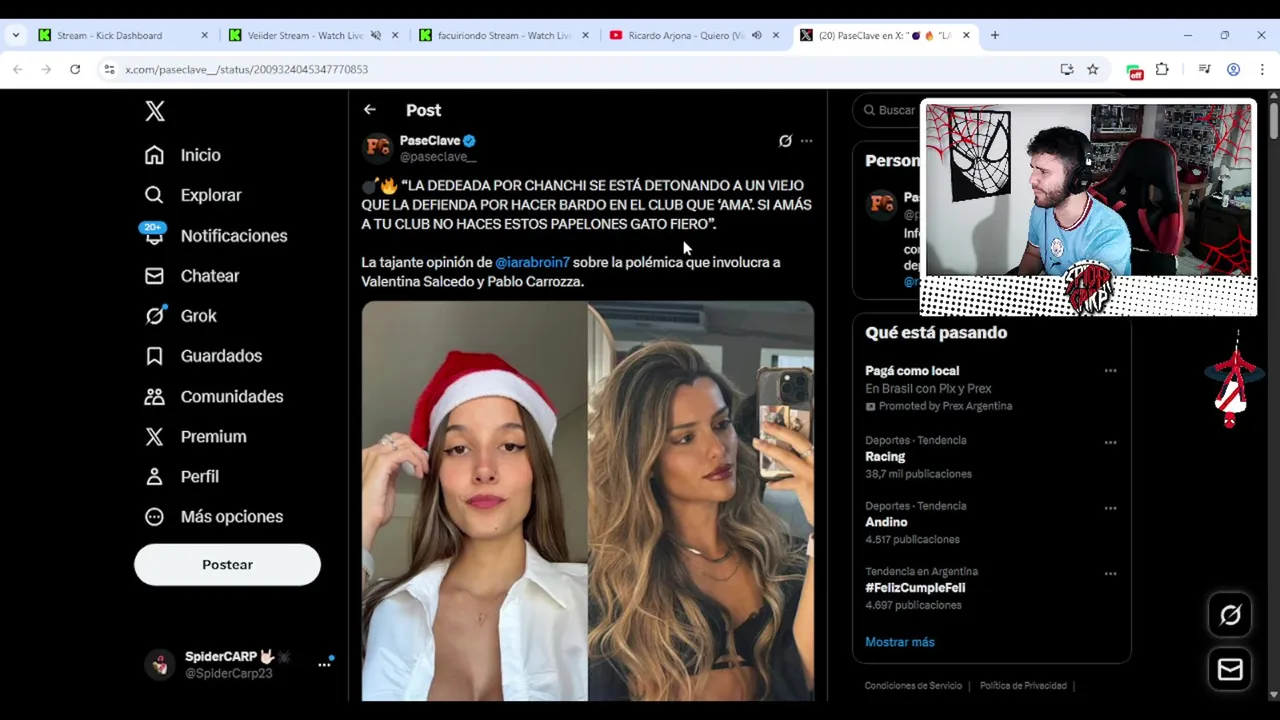Click the Postear button
This screenshot has width=1280, height=720.
[227, 565]
